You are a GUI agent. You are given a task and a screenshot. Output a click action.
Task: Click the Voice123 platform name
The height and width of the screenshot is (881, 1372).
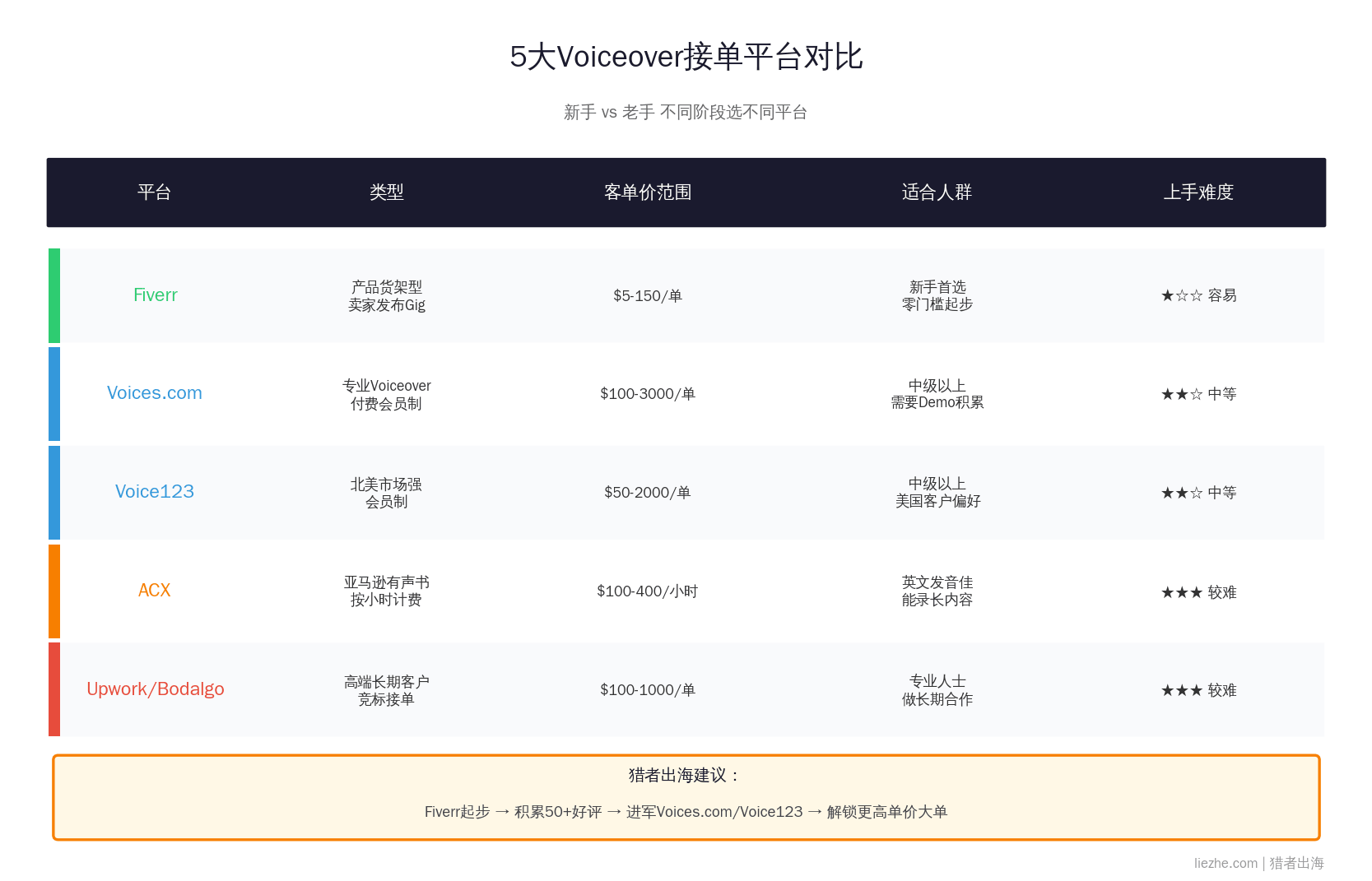tap(155, 492)
